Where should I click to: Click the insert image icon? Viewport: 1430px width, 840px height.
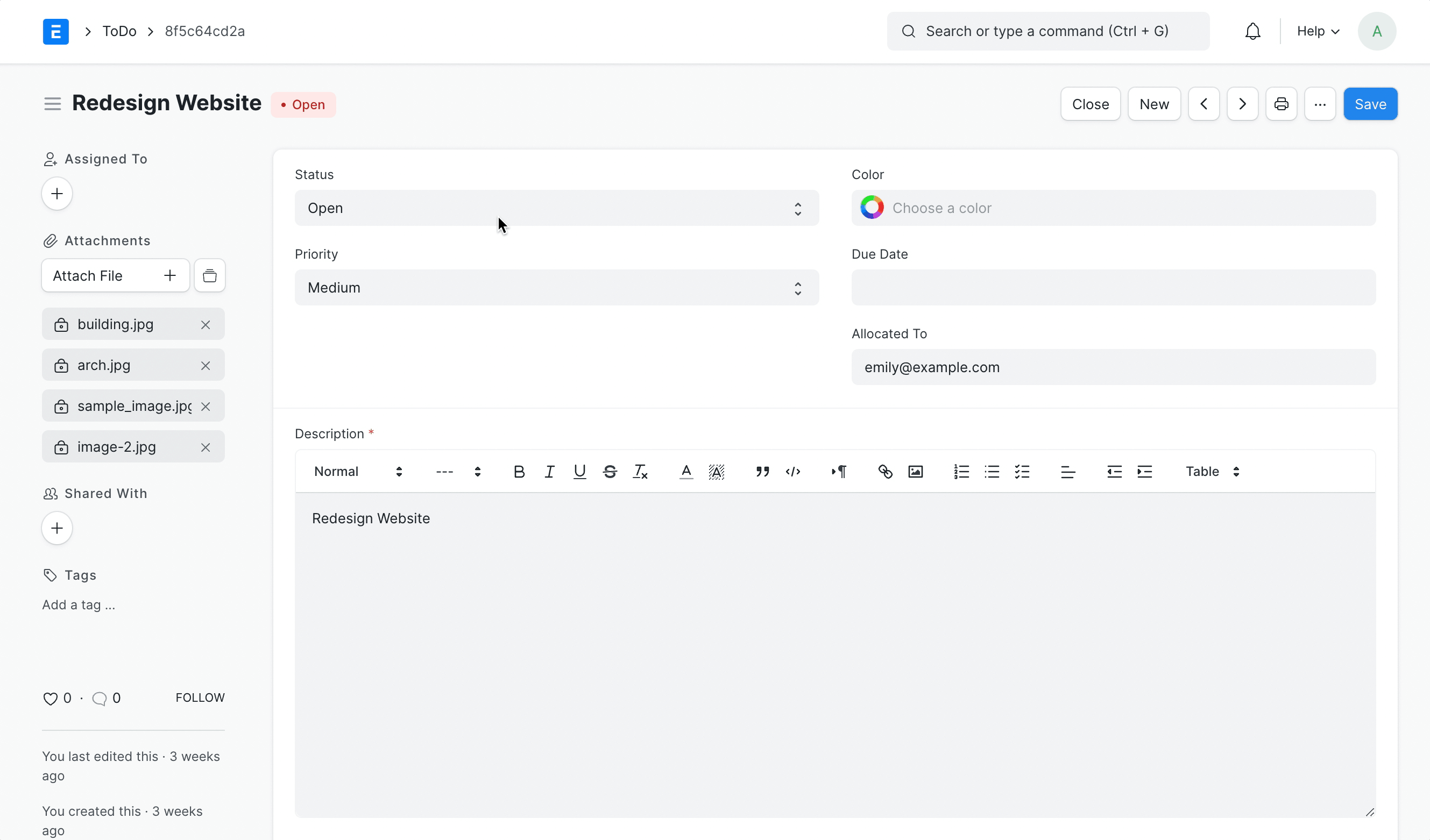[x=915, y=471]
